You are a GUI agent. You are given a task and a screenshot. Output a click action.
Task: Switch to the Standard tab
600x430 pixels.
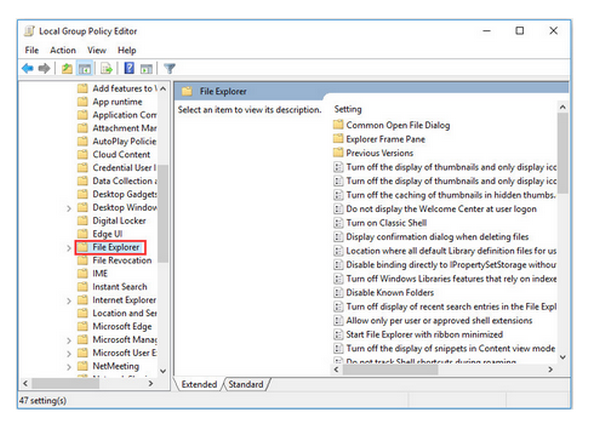click(246, 384)
